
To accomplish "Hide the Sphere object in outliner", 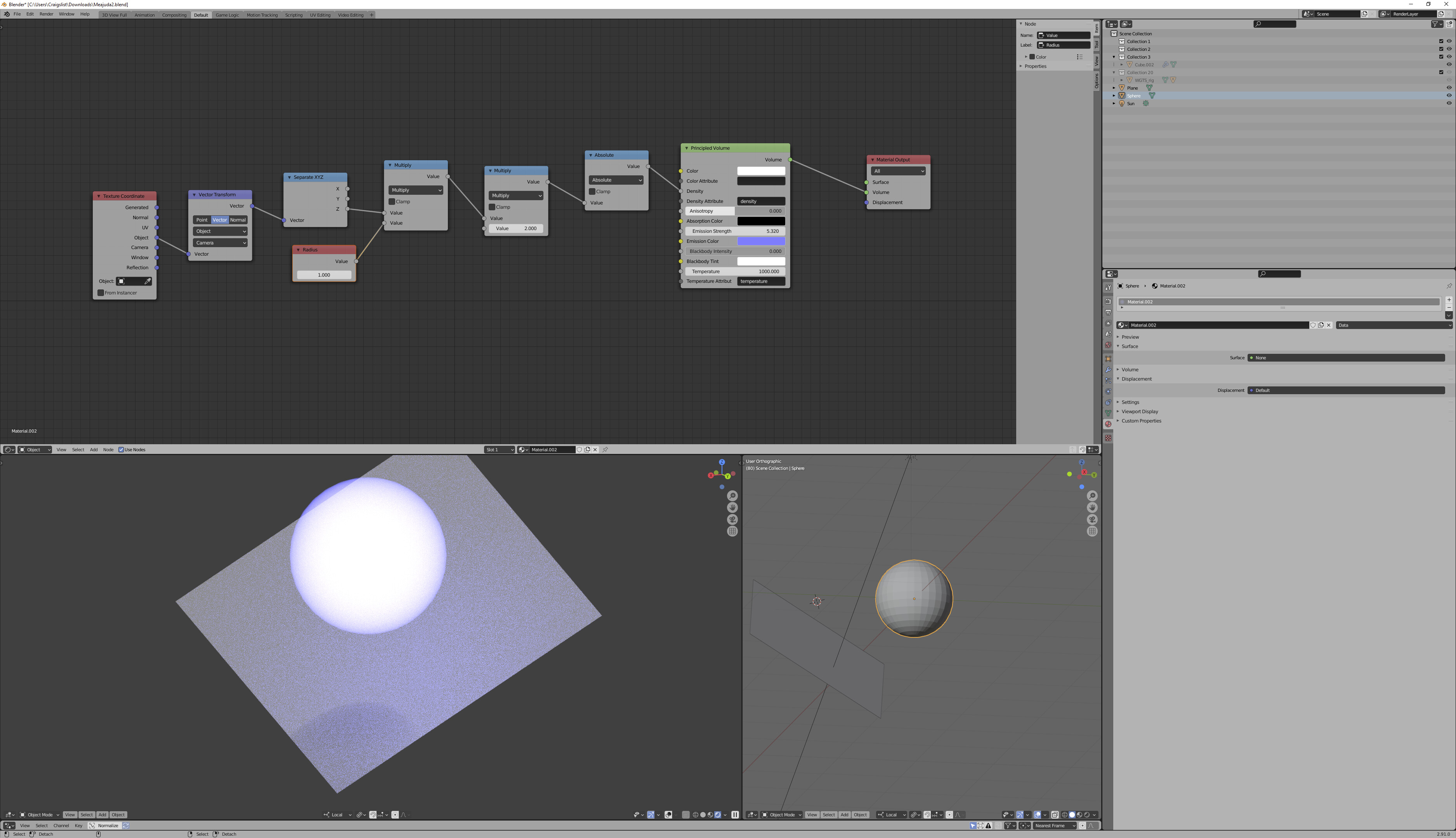I will (x=1449, y=95).
